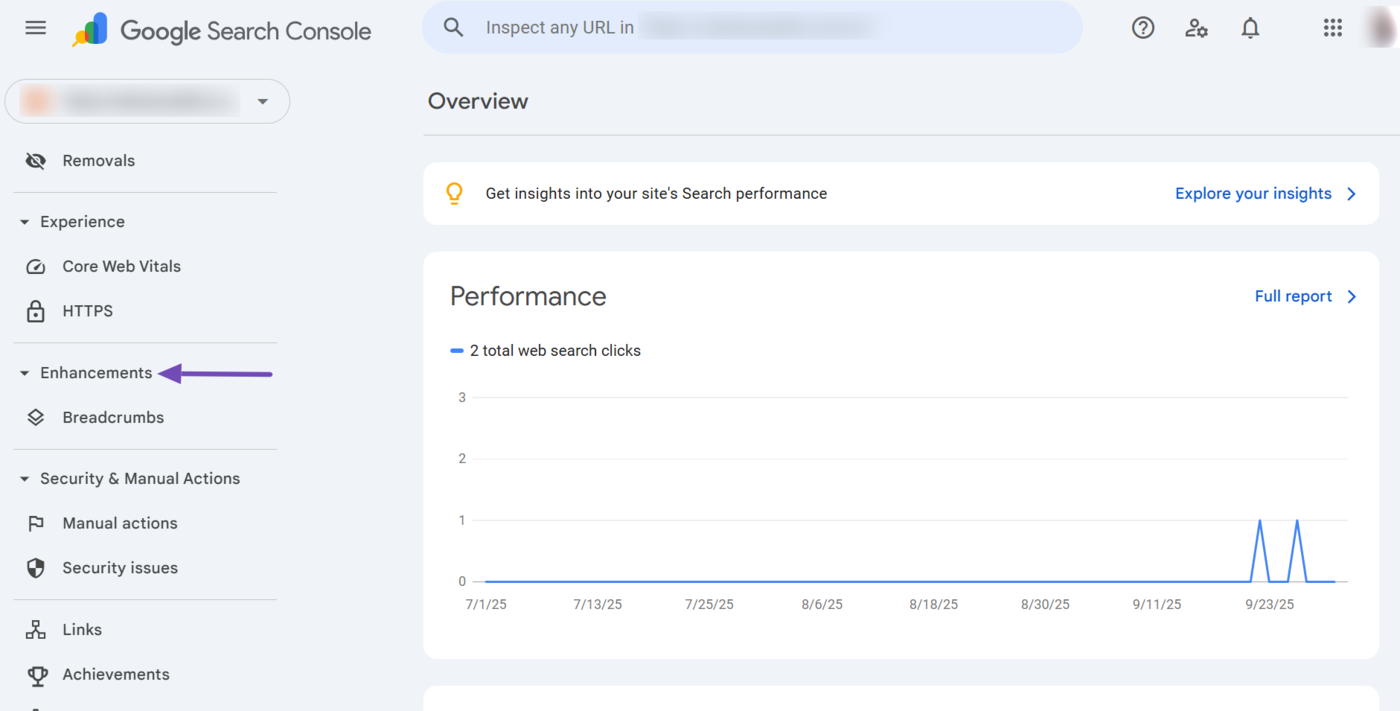Click the Inspect any URL search field
This screenshot has width=1400, height=711.
point(750,28)
